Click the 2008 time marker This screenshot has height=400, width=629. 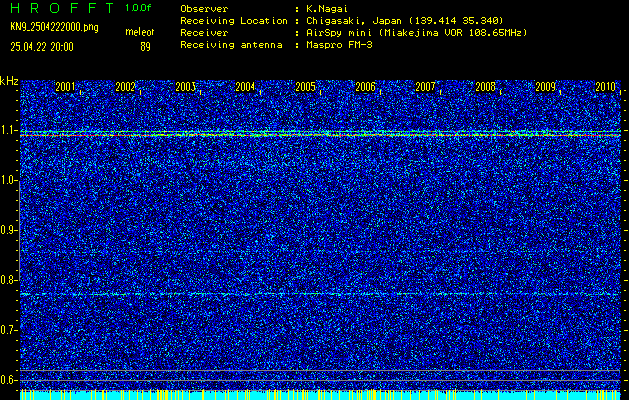point(485,87)
